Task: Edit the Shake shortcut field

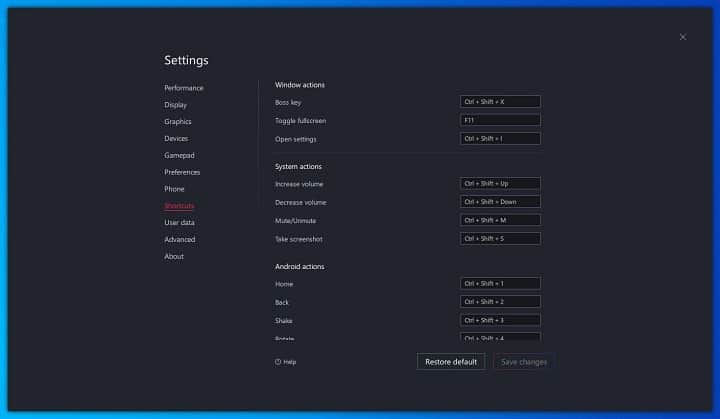Action: click(500, 320)
